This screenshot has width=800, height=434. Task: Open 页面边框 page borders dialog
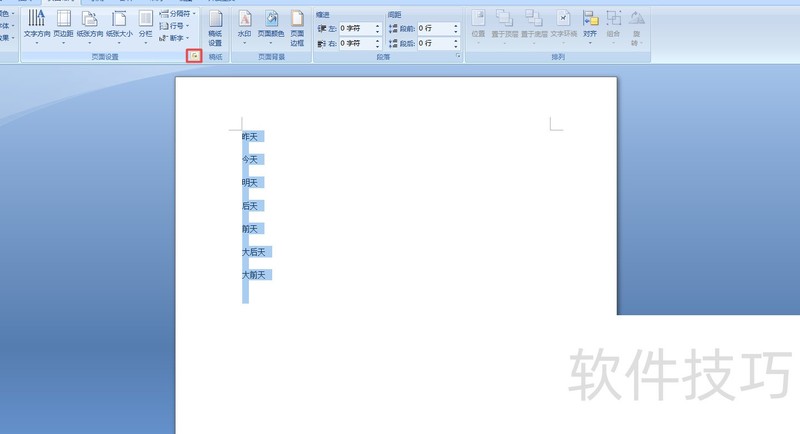tap(297, 30)
